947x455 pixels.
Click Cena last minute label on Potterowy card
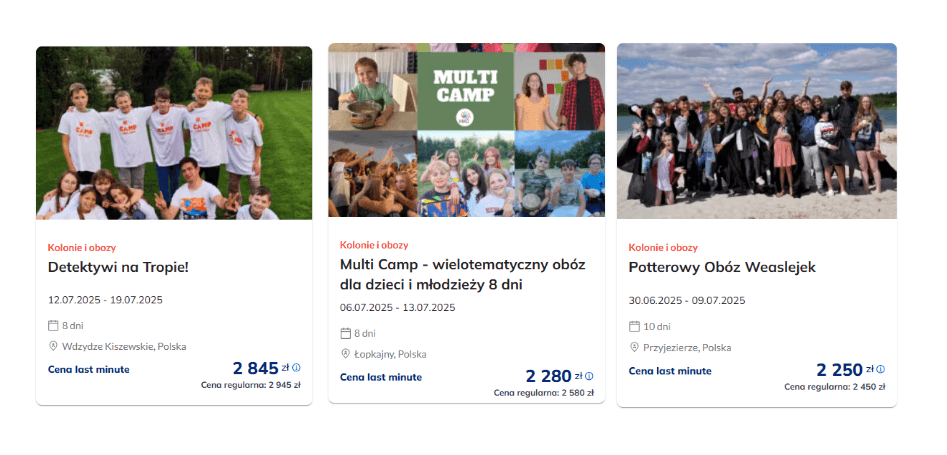[x=670, y=371]
